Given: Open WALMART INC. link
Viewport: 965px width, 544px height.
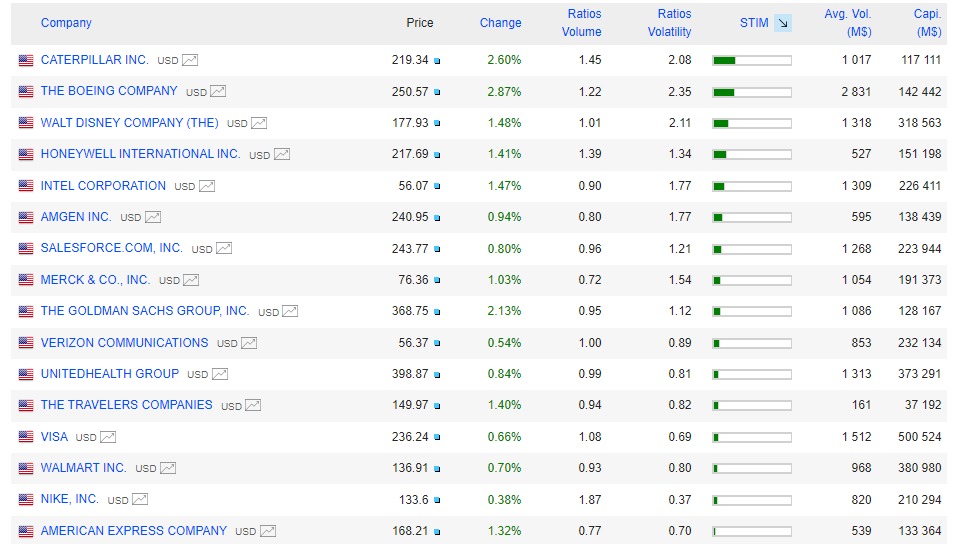Looking at the screenshot, I should 83,468.
